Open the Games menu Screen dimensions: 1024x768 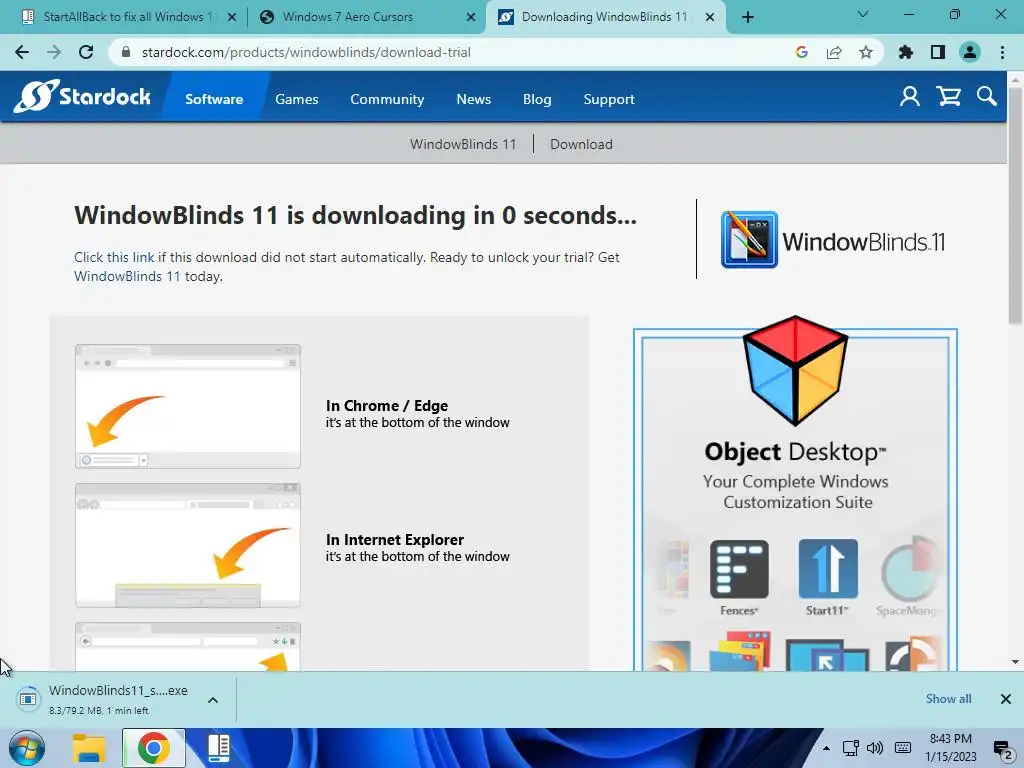tap(296, 99)
